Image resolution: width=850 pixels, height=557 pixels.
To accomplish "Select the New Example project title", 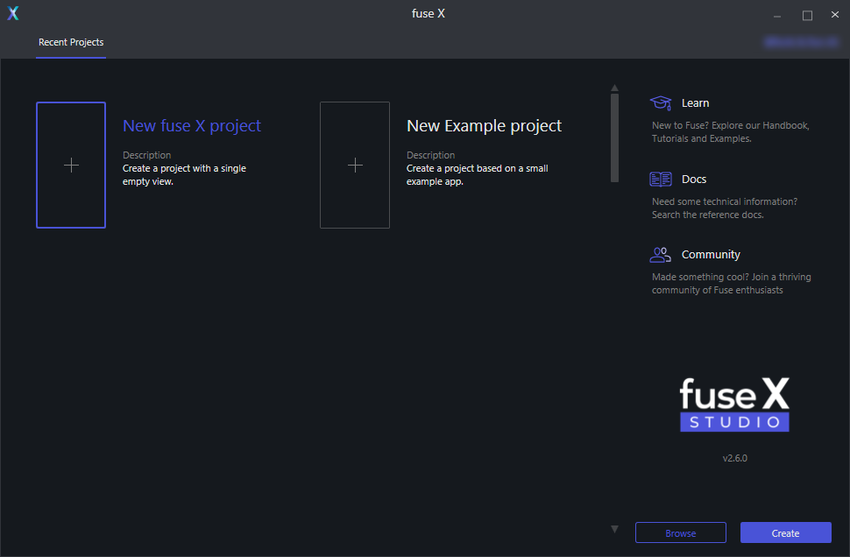I will [x=484, y=126].
